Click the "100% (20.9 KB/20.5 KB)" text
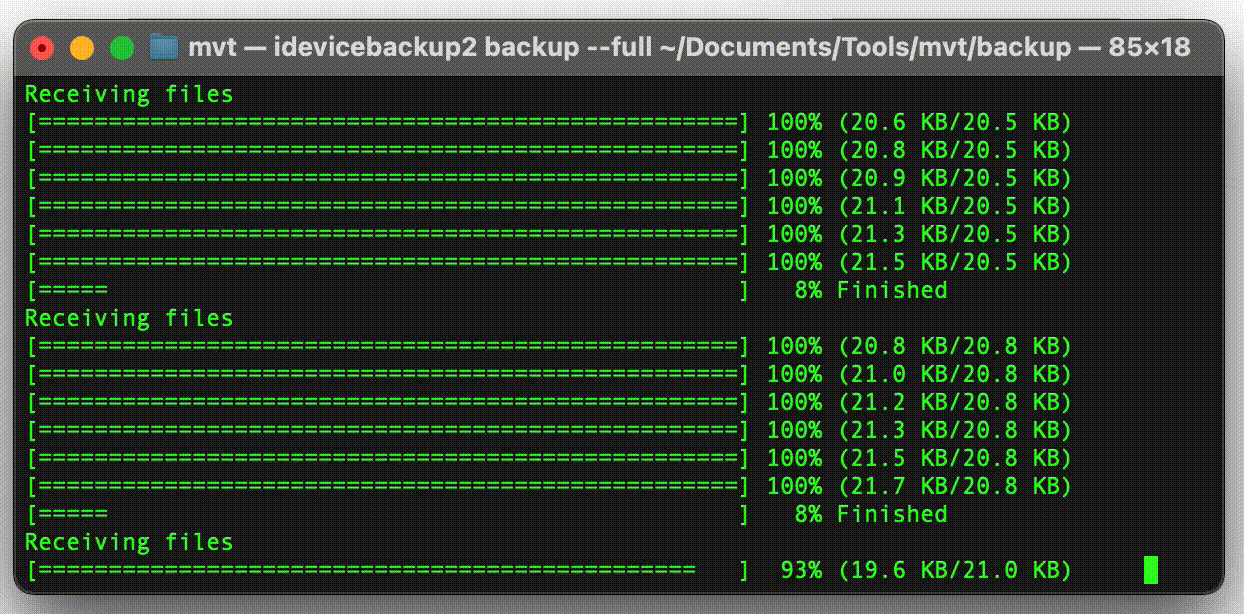Viewport: 1244px width, 614px height. click(x=919, y=178)
